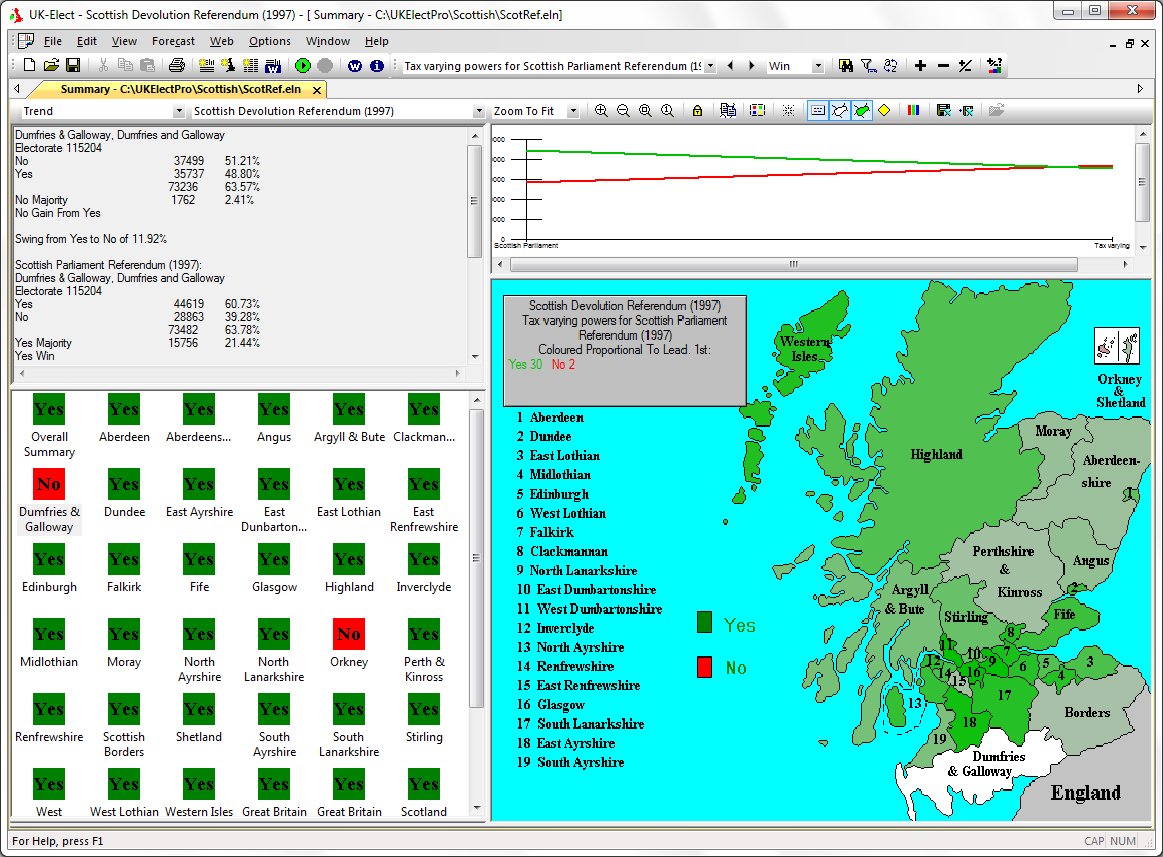Toggle the map outline view button
The image size is (1163, 857).
tap(840, 111)
